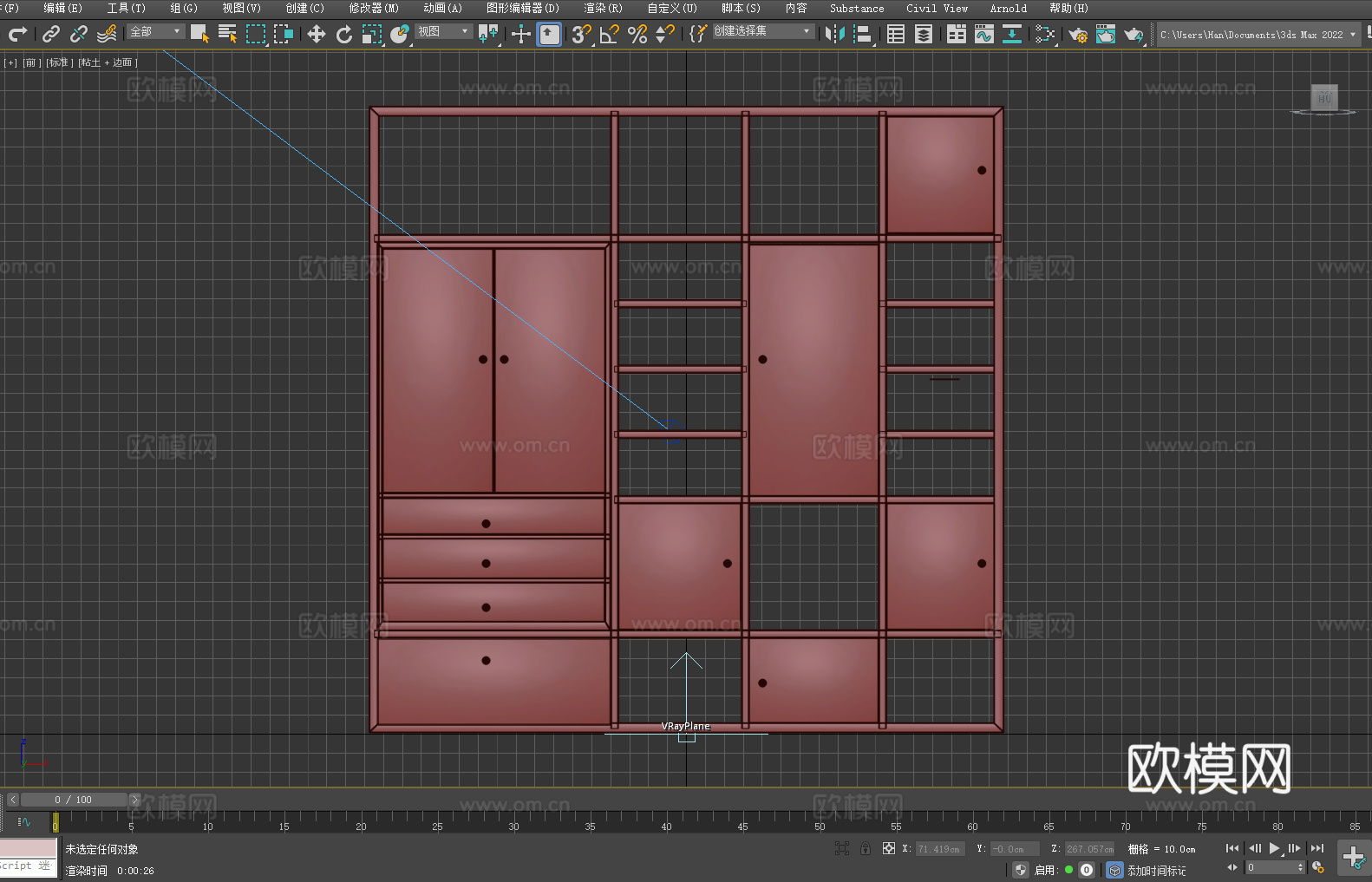1372x882 pixels.
Task: Click Go to End button
Action: [x=1317, y=848]
